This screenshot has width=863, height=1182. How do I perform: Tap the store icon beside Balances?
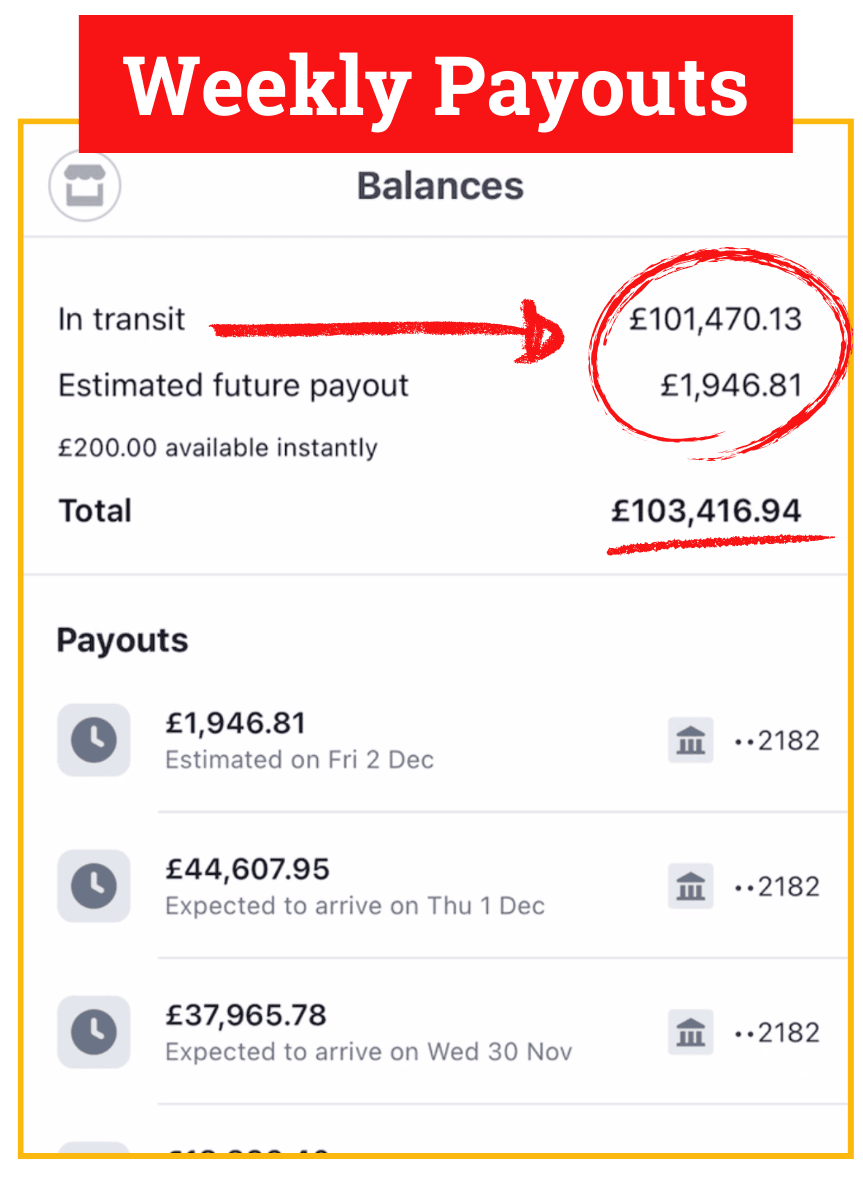(x=85, y=185)
